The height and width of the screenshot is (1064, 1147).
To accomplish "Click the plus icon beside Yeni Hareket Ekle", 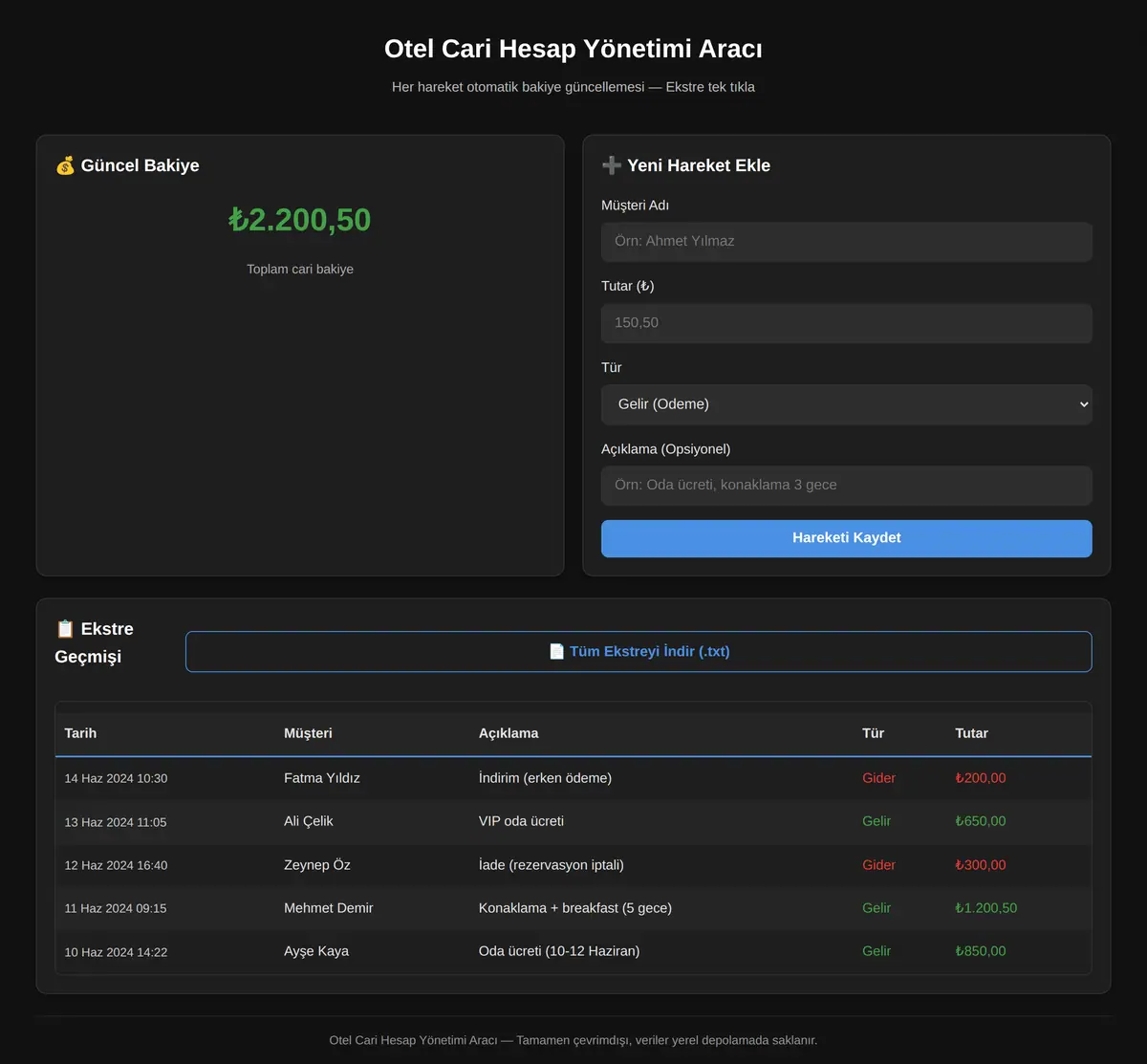I will click(612, 165).
